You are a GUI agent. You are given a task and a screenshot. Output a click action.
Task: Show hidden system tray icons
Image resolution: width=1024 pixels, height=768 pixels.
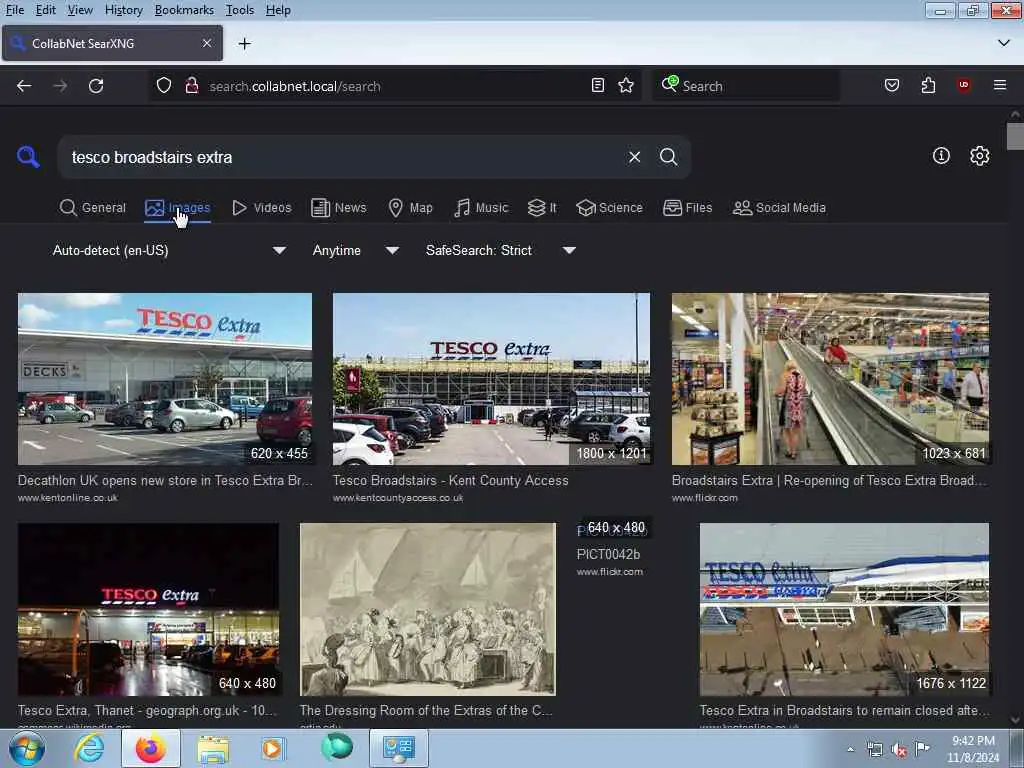tap(850, 749)
